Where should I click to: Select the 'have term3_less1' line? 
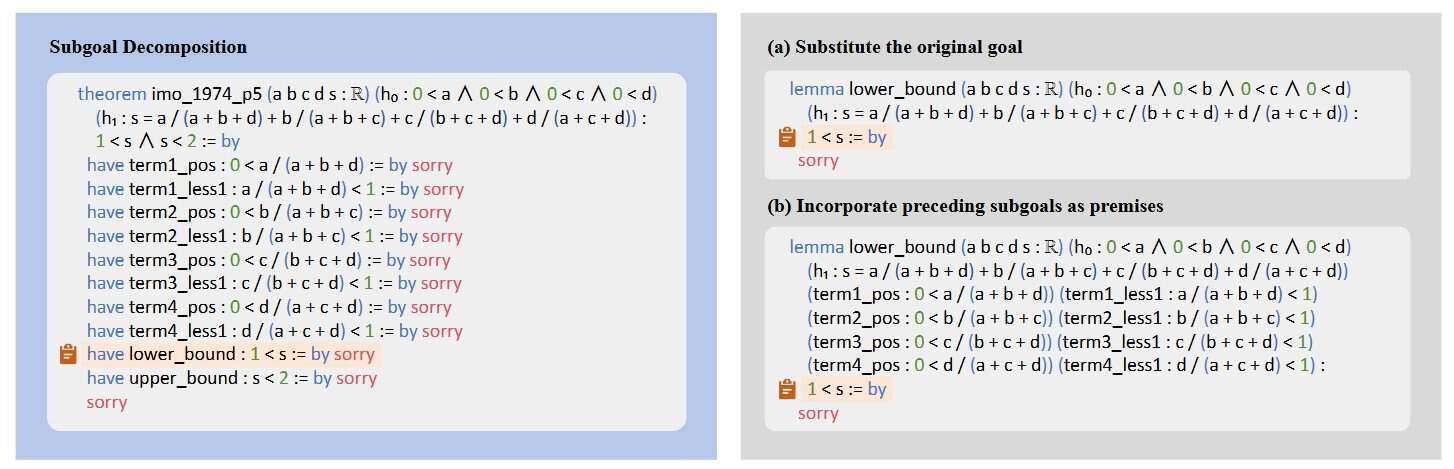[274, 283]
